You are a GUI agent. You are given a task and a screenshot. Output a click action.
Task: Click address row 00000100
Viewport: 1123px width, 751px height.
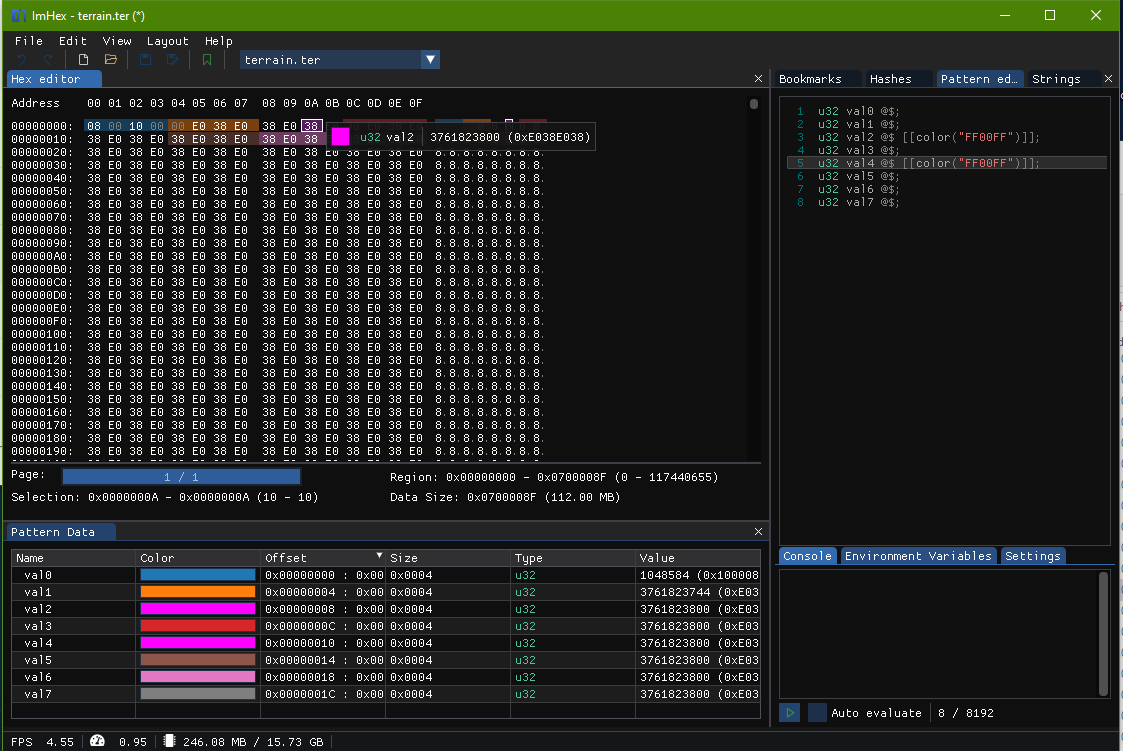coord(42,334)
